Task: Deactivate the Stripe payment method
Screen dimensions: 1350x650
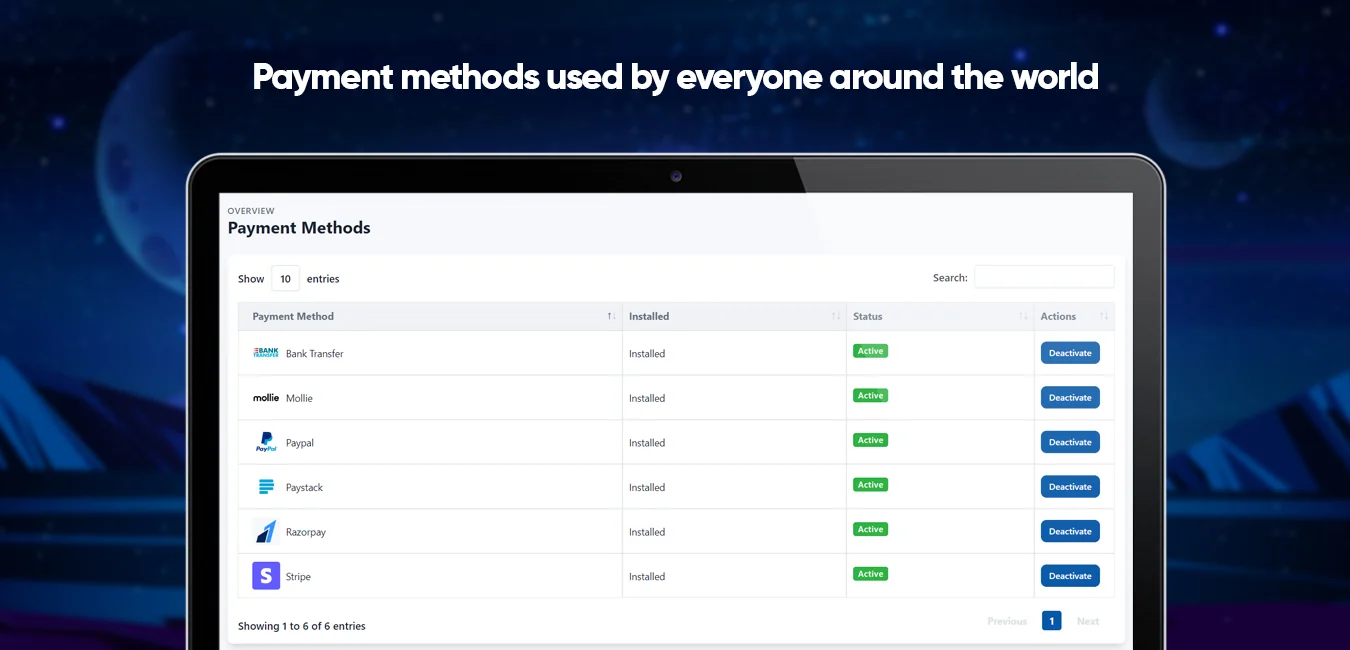Action: [1070, 576]
